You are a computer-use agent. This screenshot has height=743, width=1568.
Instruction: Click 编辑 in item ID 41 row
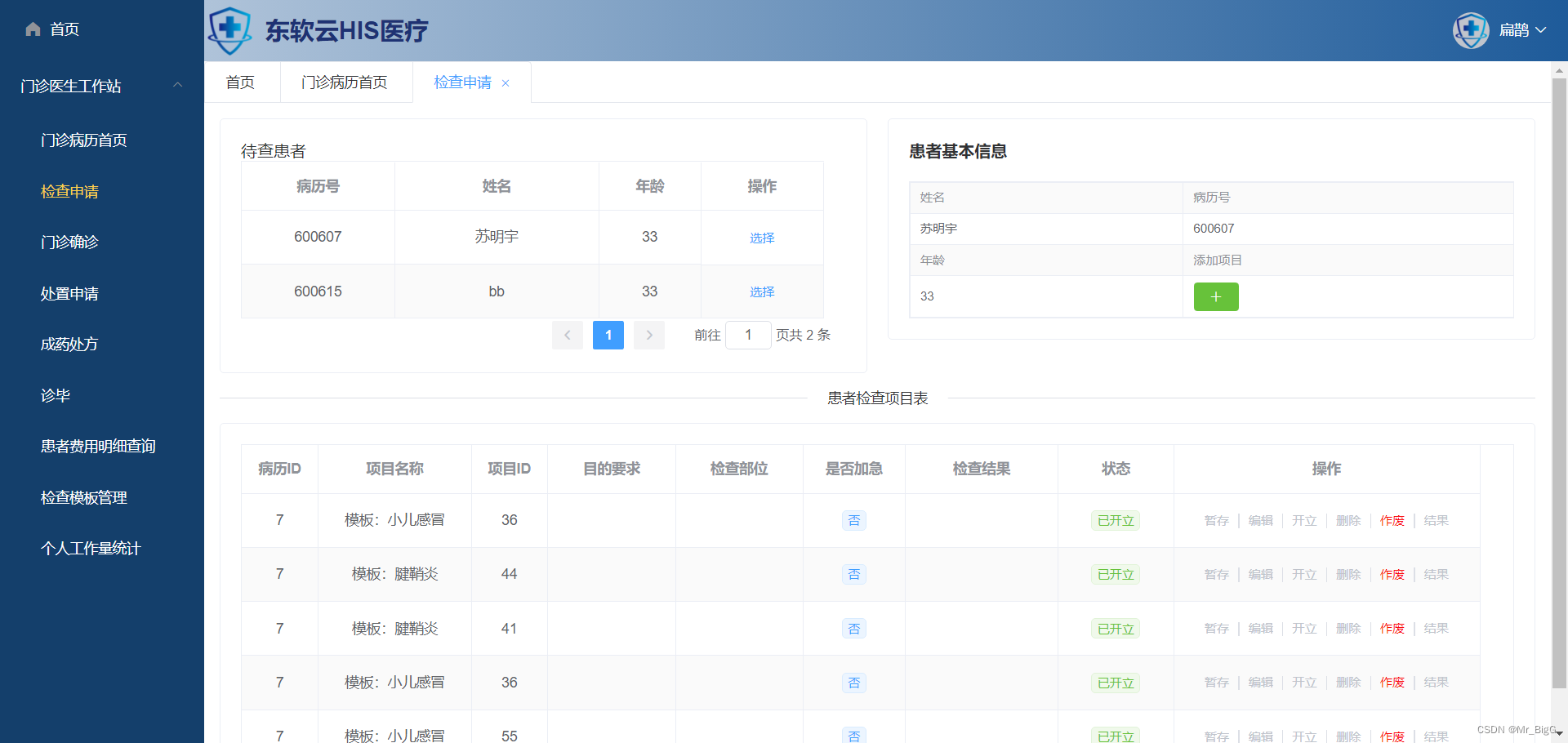pos(1261,629)
